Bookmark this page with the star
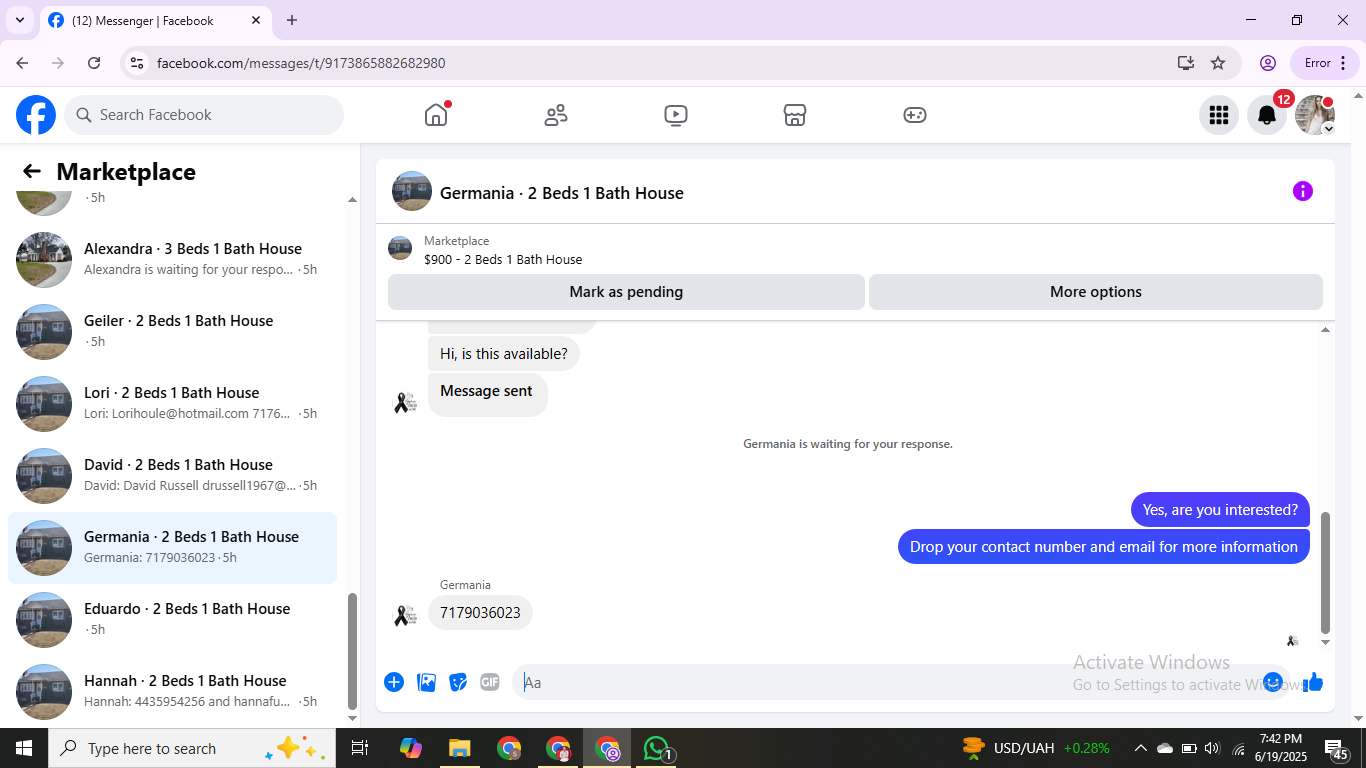Image resolution: width=1366 pixels, height=768 pixels. click(1218, 63)
